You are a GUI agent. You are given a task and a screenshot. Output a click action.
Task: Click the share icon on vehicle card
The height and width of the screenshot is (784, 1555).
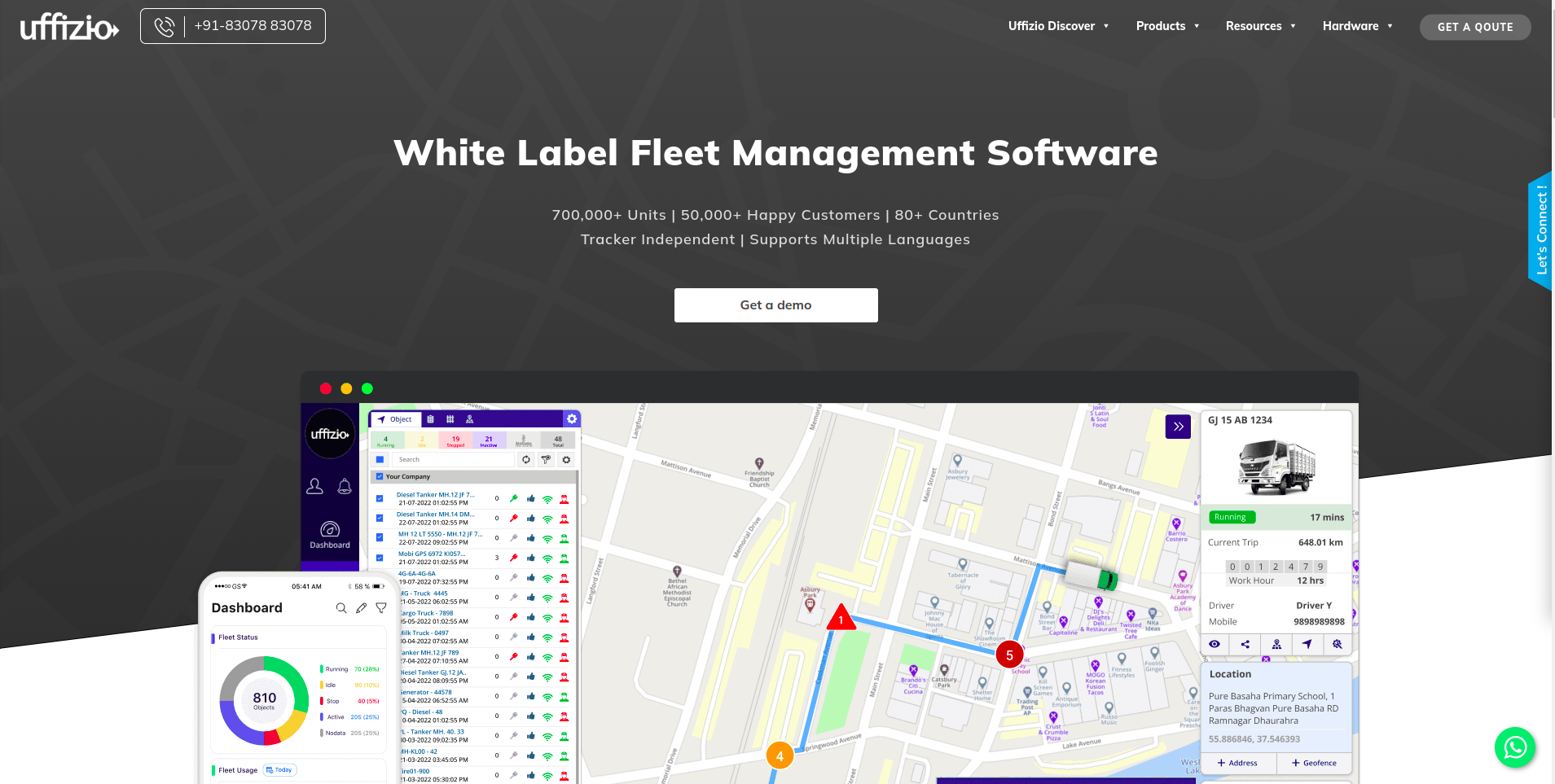point(1245,644)
